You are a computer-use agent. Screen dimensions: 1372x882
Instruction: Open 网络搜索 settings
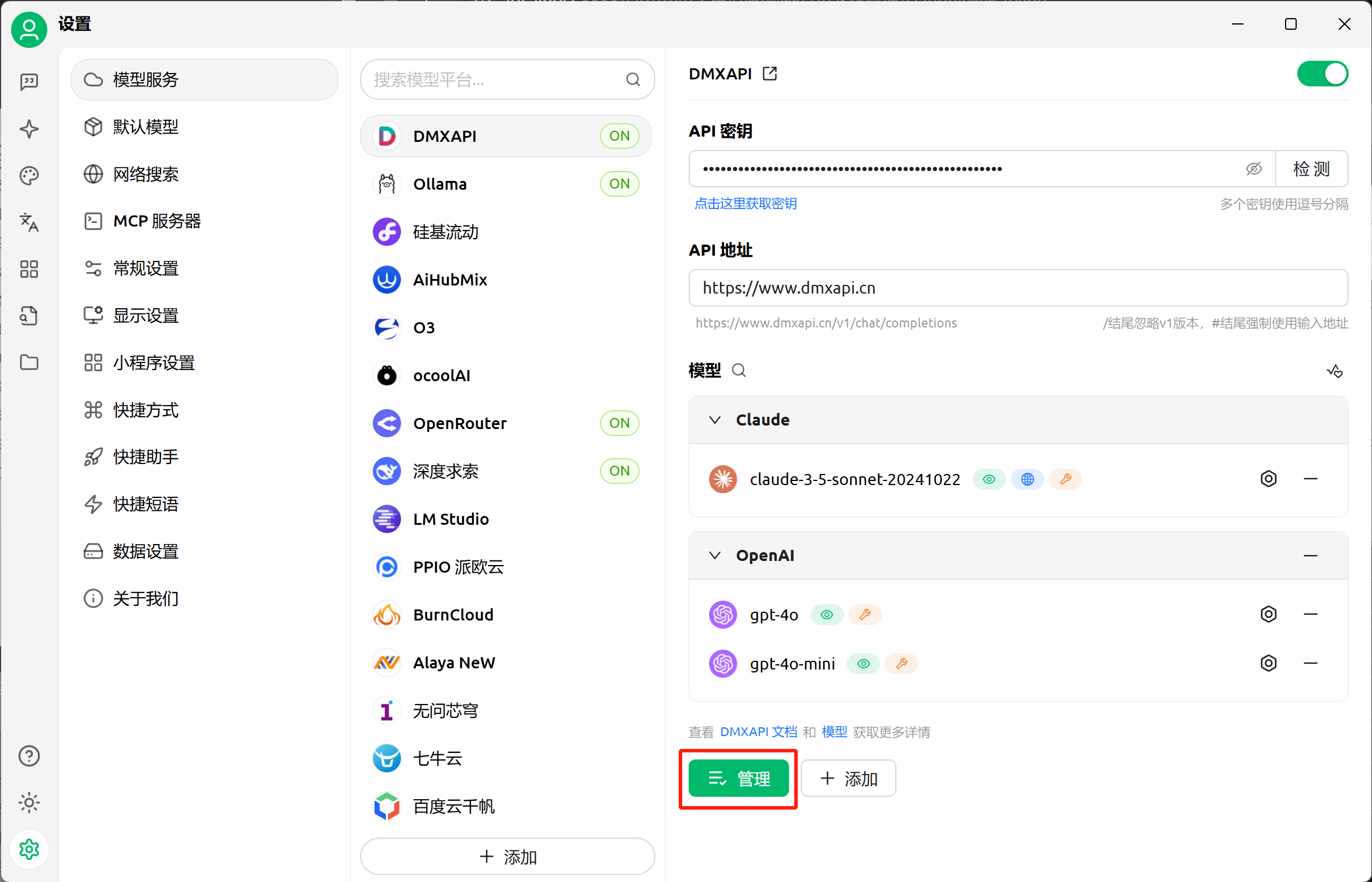pyautogui.click(x=204, y=174)
